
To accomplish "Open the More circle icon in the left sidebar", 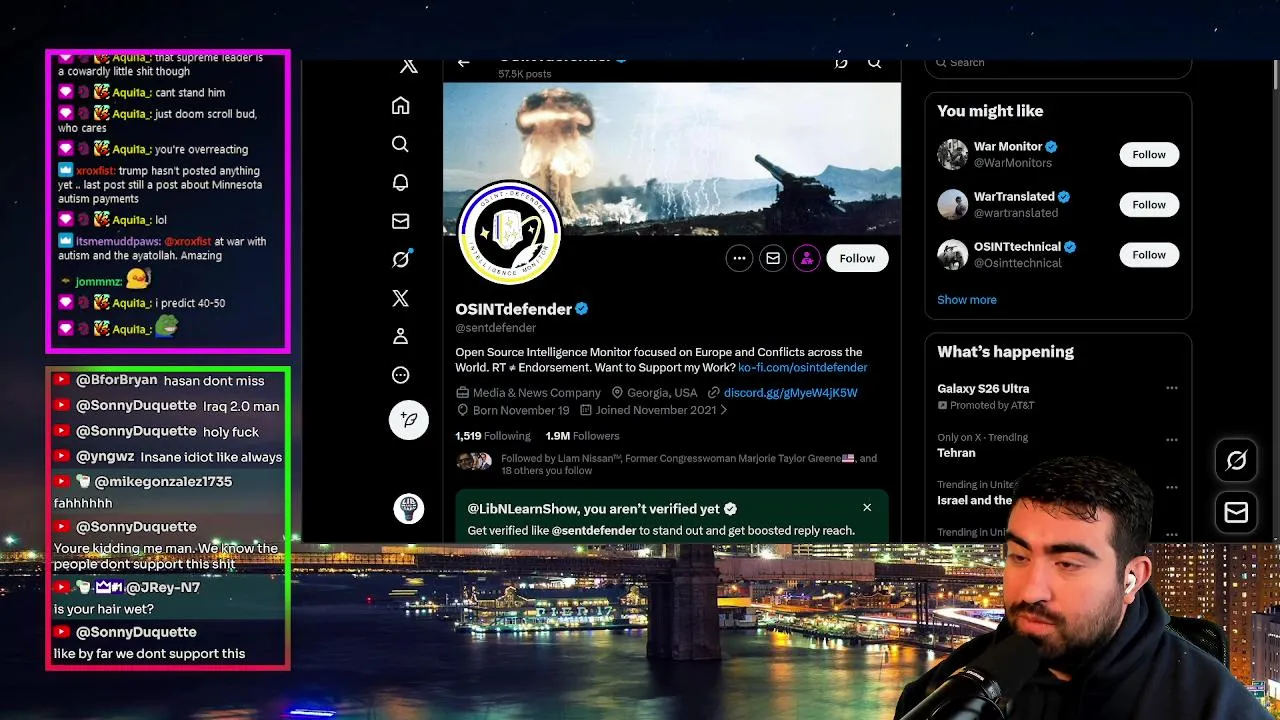I will tap(400, 375).
